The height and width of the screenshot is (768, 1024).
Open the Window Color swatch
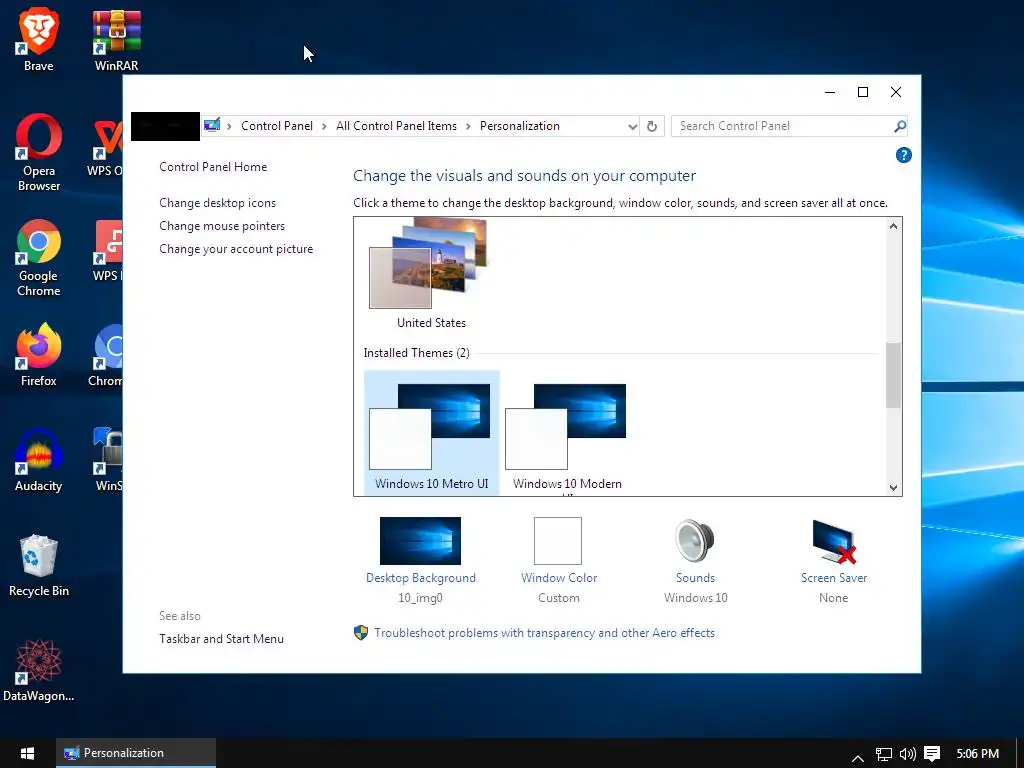tap(558, 541)
